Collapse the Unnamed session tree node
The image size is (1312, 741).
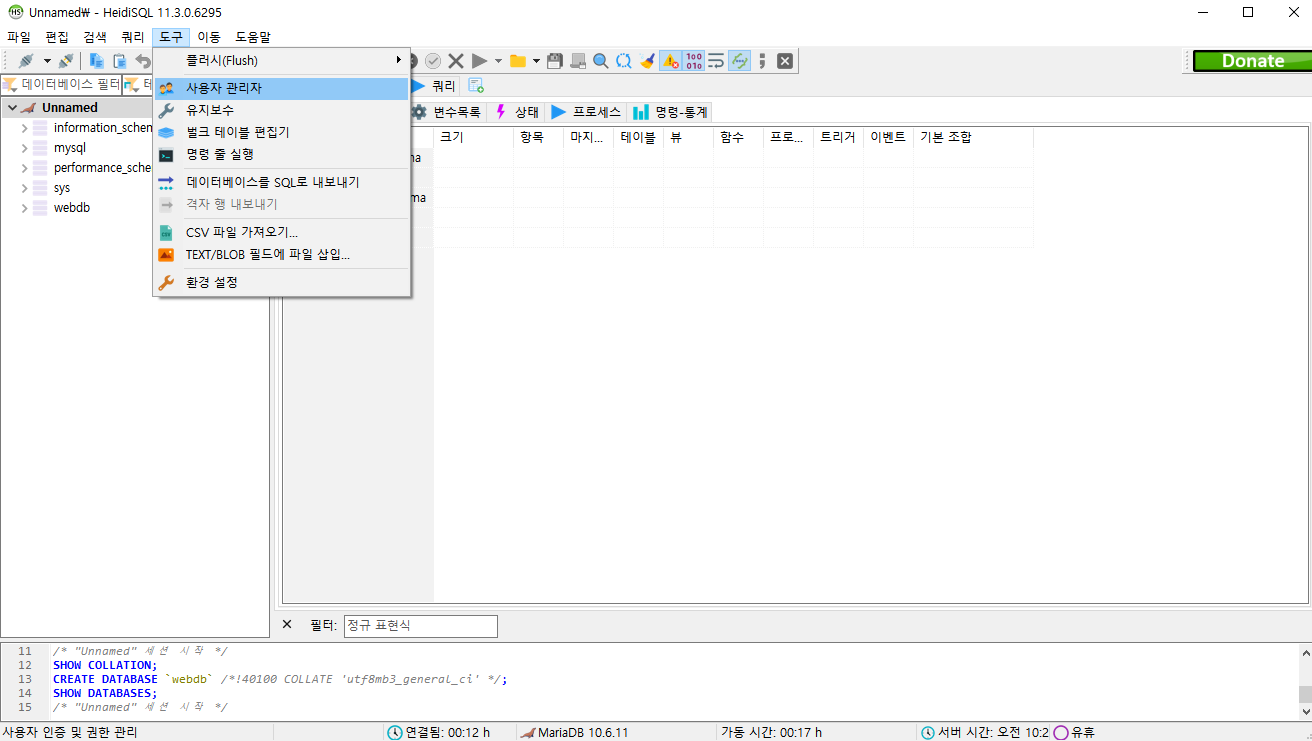[11, 107]
